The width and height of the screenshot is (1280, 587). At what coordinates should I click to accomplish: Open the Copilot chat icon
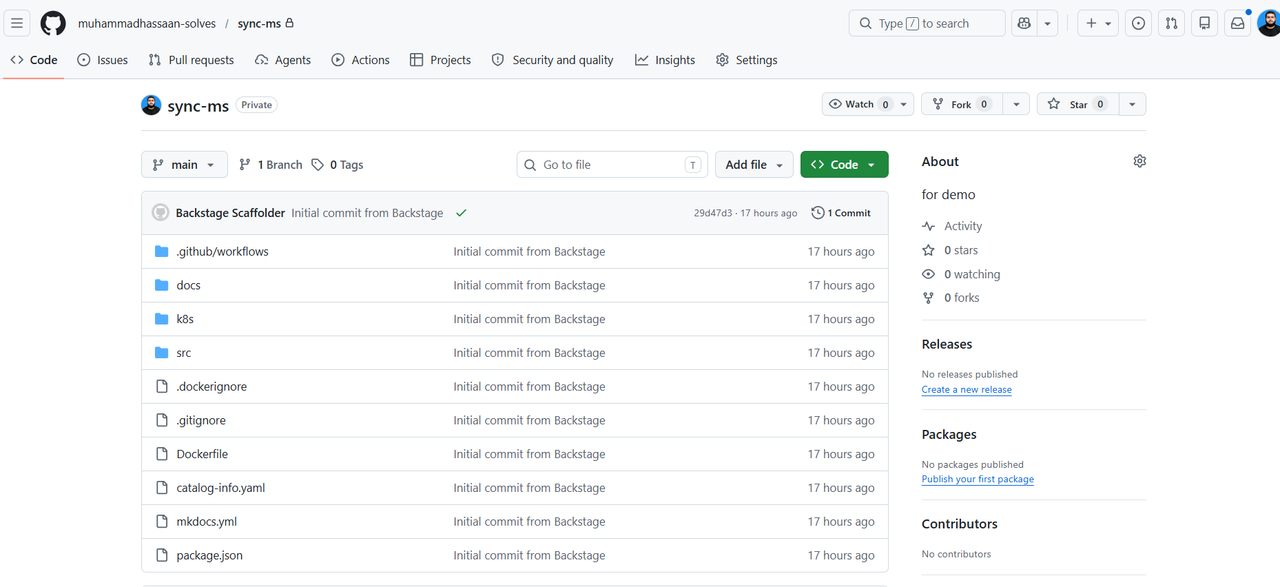click(1024, 23)
